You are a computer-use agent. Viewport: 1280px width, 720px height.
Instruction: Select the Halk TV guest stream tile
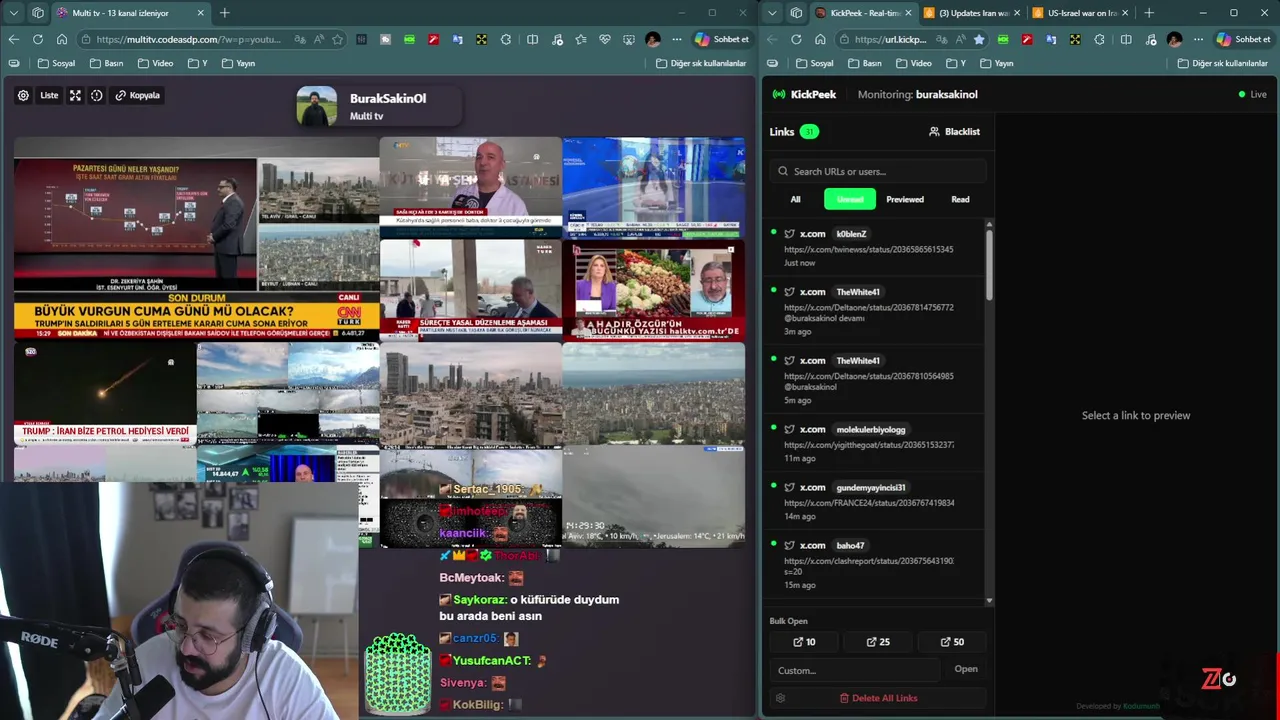tap(654, 290)
